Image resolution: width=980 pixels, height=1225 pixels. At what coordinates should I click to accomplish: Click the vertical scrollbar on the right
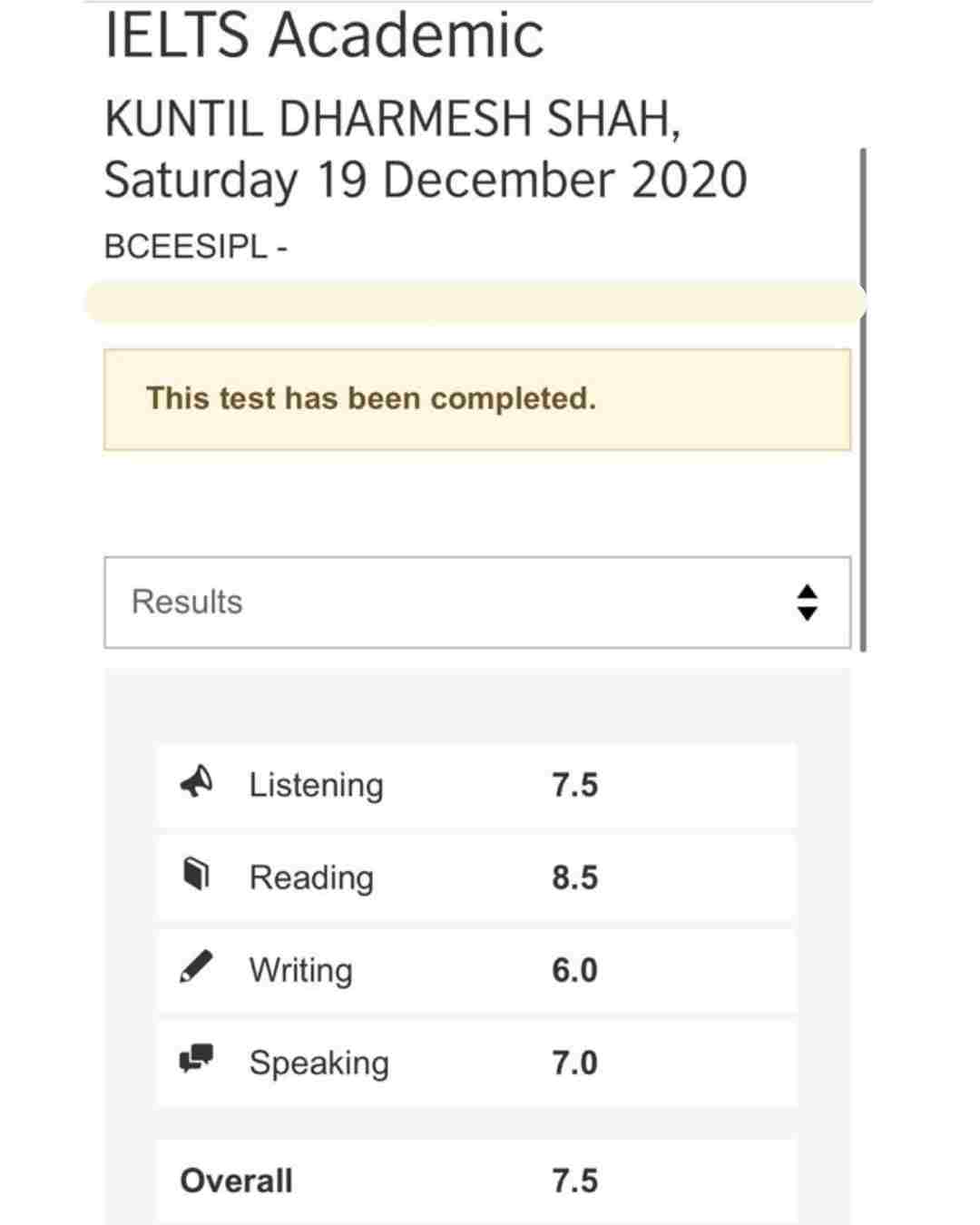coord(862,399)
